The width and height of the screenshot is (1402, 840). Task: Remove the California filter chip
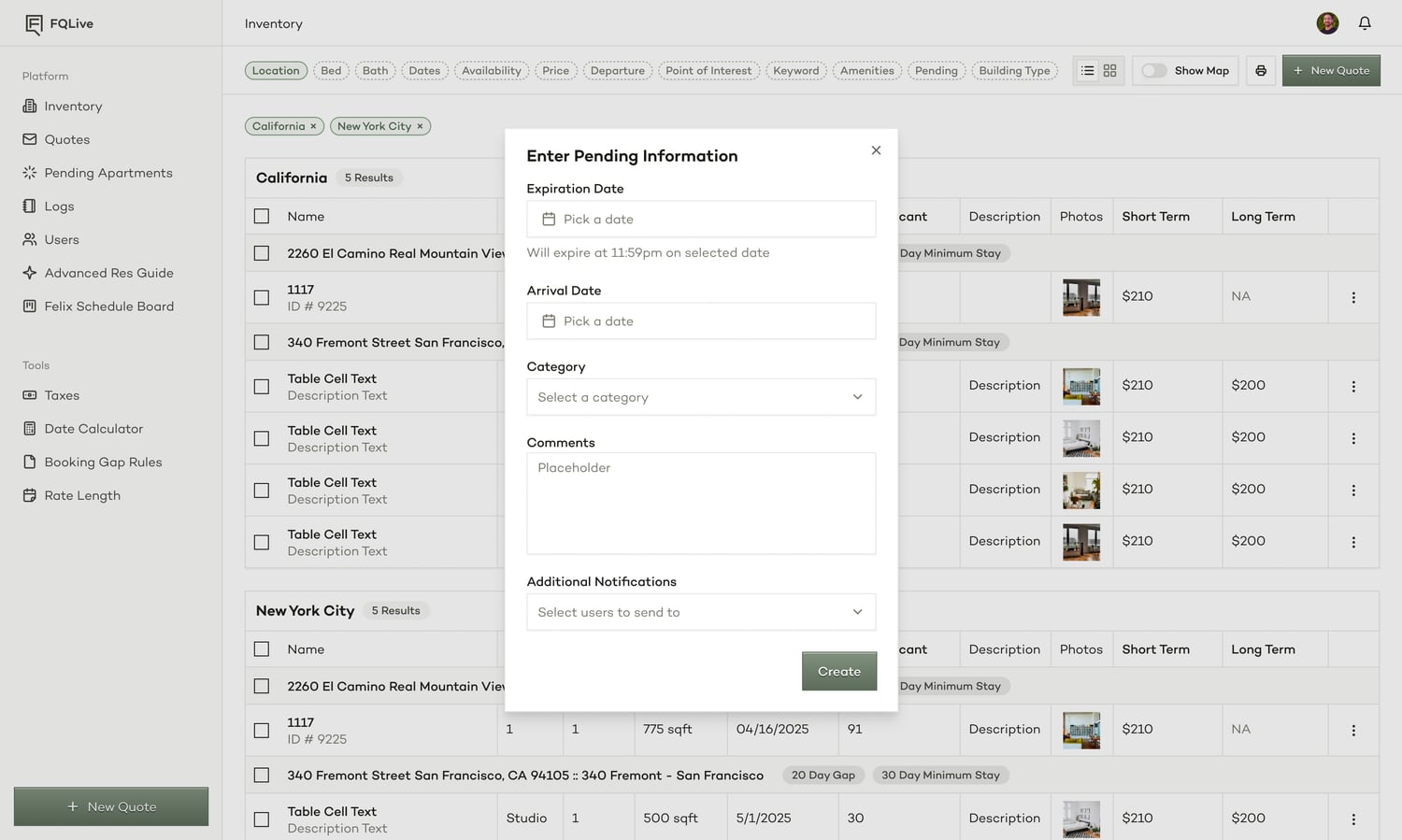[314, 126]
